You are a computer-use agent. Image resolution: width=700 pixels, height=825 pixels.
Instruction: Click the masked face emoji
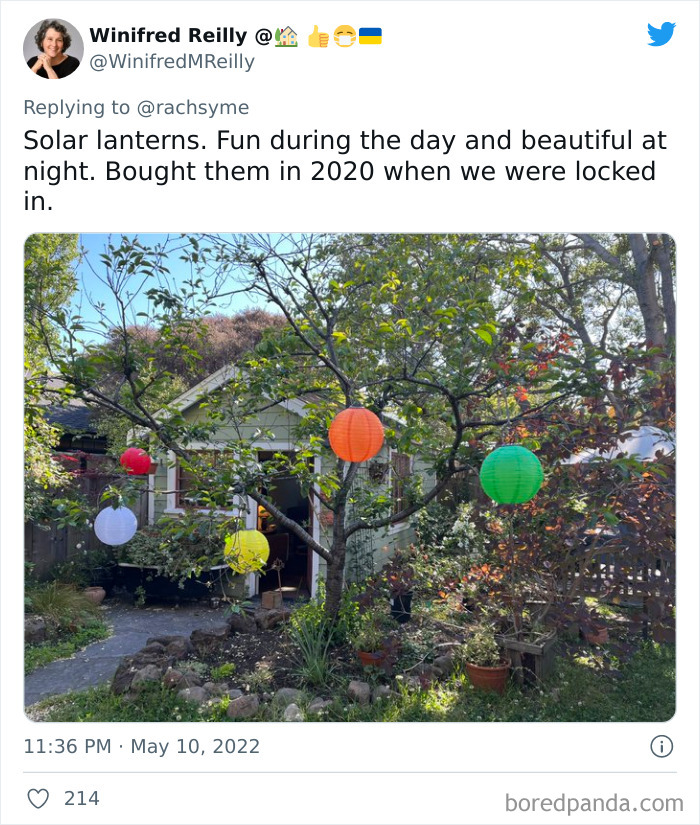[x=345, y=36]
